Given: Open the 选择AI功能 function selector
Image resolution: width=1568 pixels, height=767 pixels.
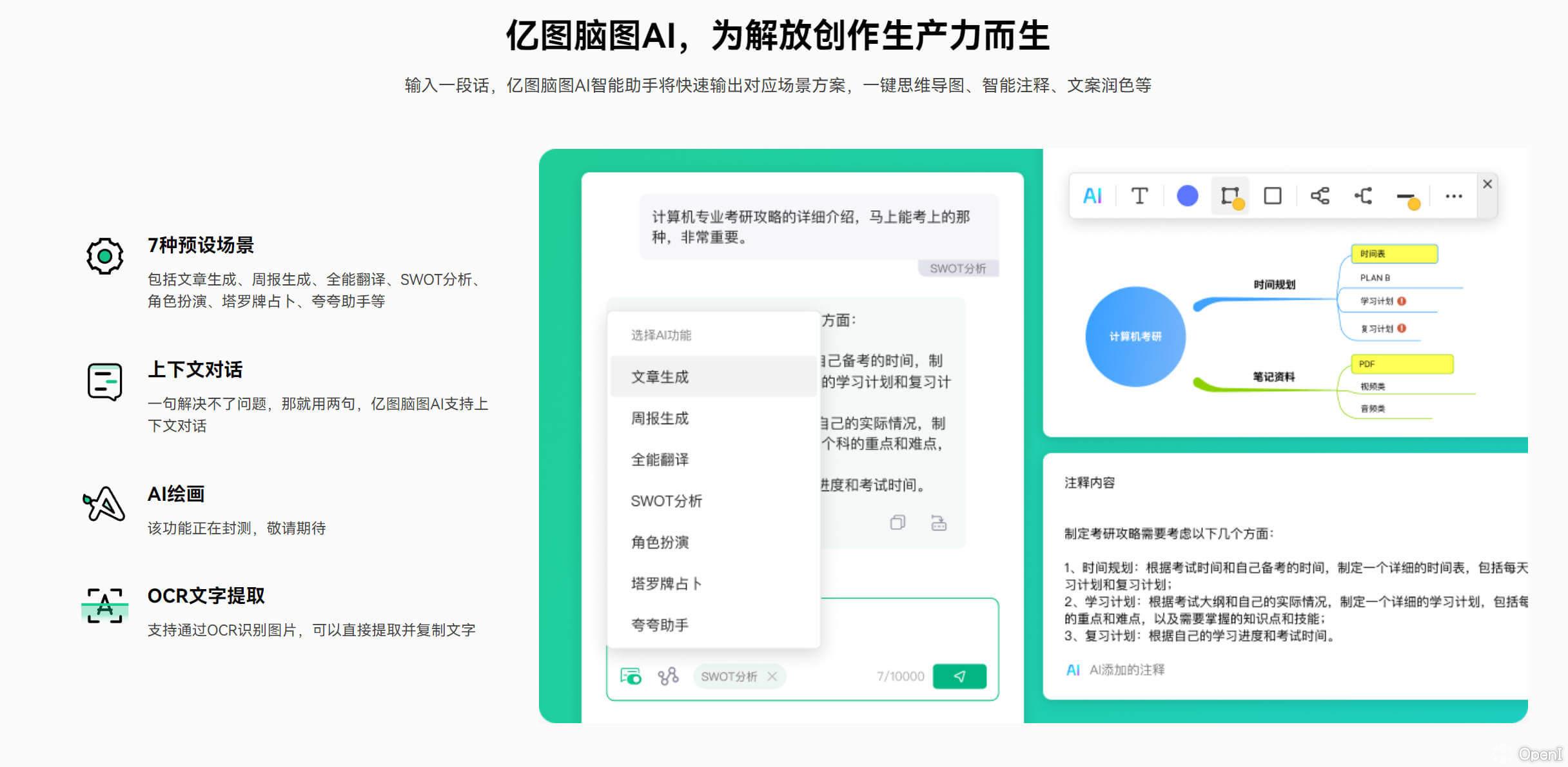Looking at the screenshot, I should coord(661,334).
